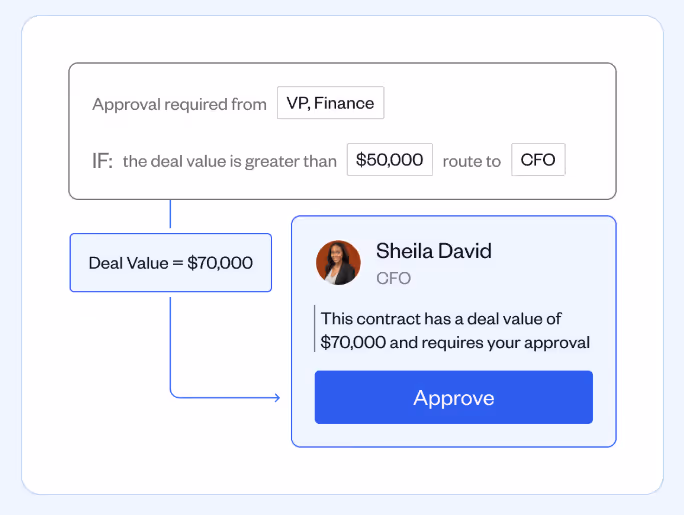This screenshot has width=684, height=515.
Task: Click the '$70,000 and requires your approval' line
Action: click(455, 342)
